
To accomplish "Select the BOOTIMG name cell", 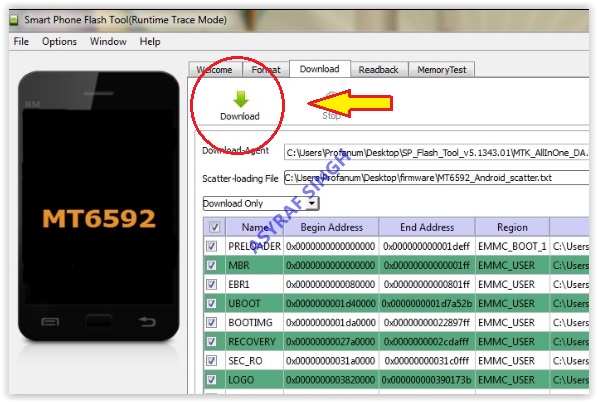I will [254, 322].
